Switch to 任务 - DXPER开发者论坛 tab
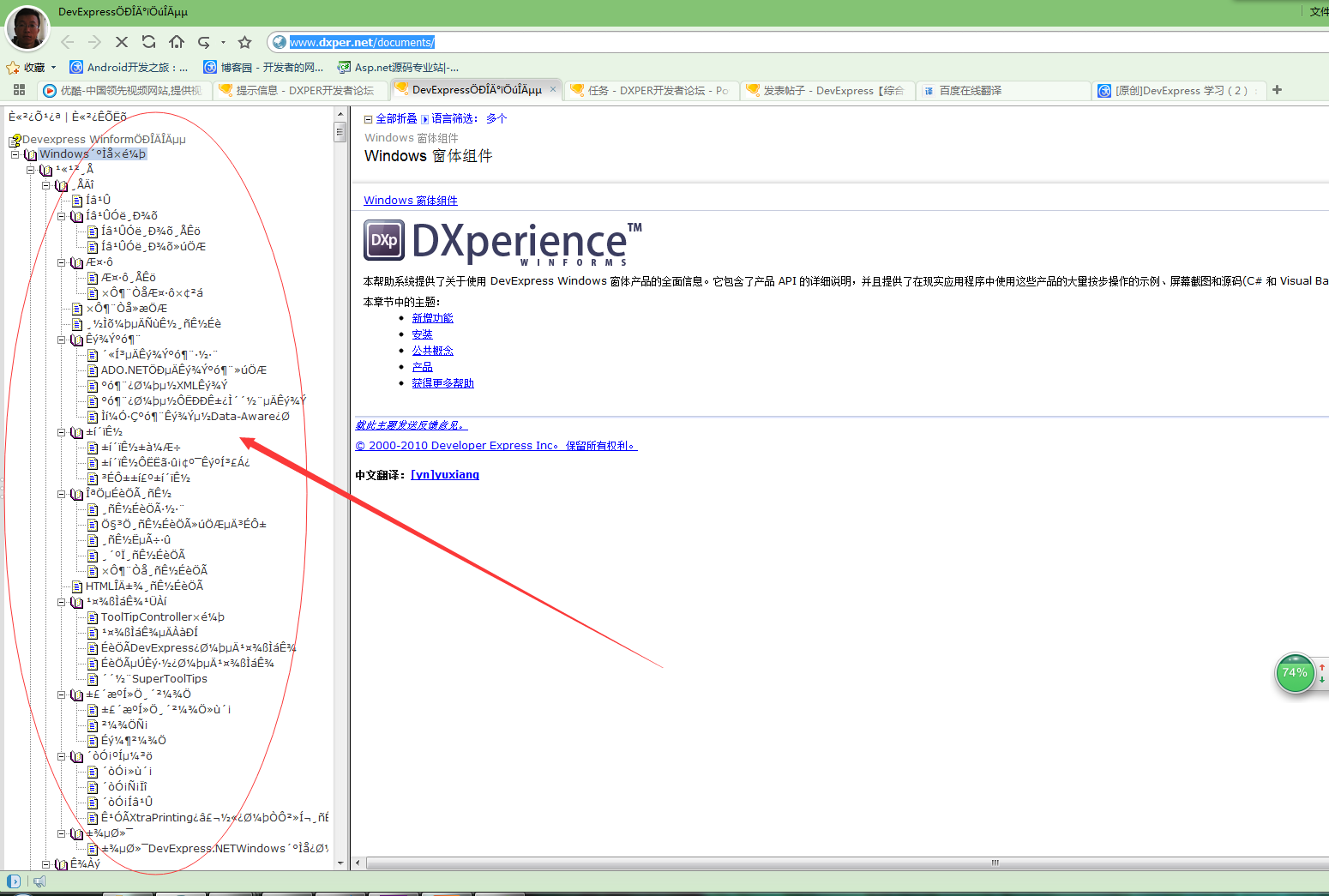This screenshot has height=896, width=1329. [650, 90]
